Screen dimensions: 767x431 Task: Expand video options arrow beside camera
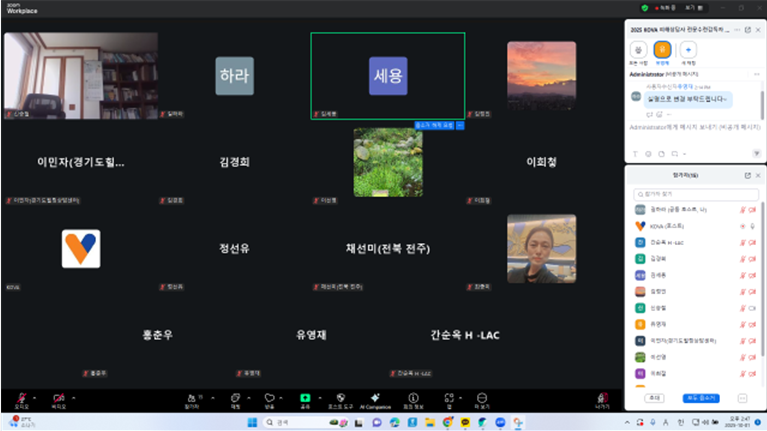[x=74, y=396]
